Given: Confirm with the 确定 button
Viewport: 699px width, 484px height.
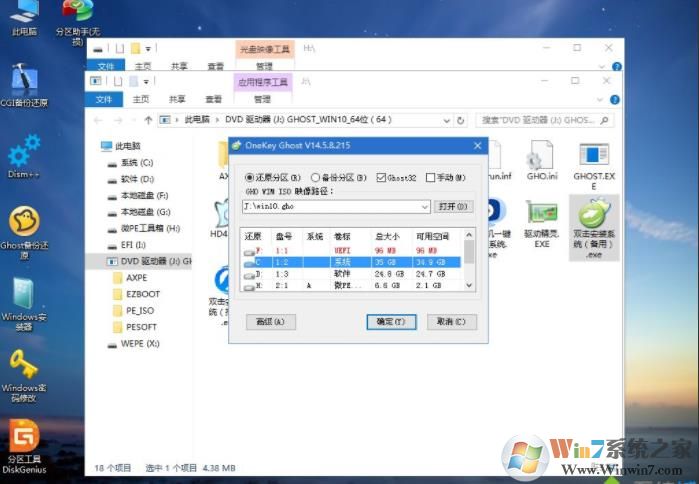Looking at the screenshot, I should [391, 322].
